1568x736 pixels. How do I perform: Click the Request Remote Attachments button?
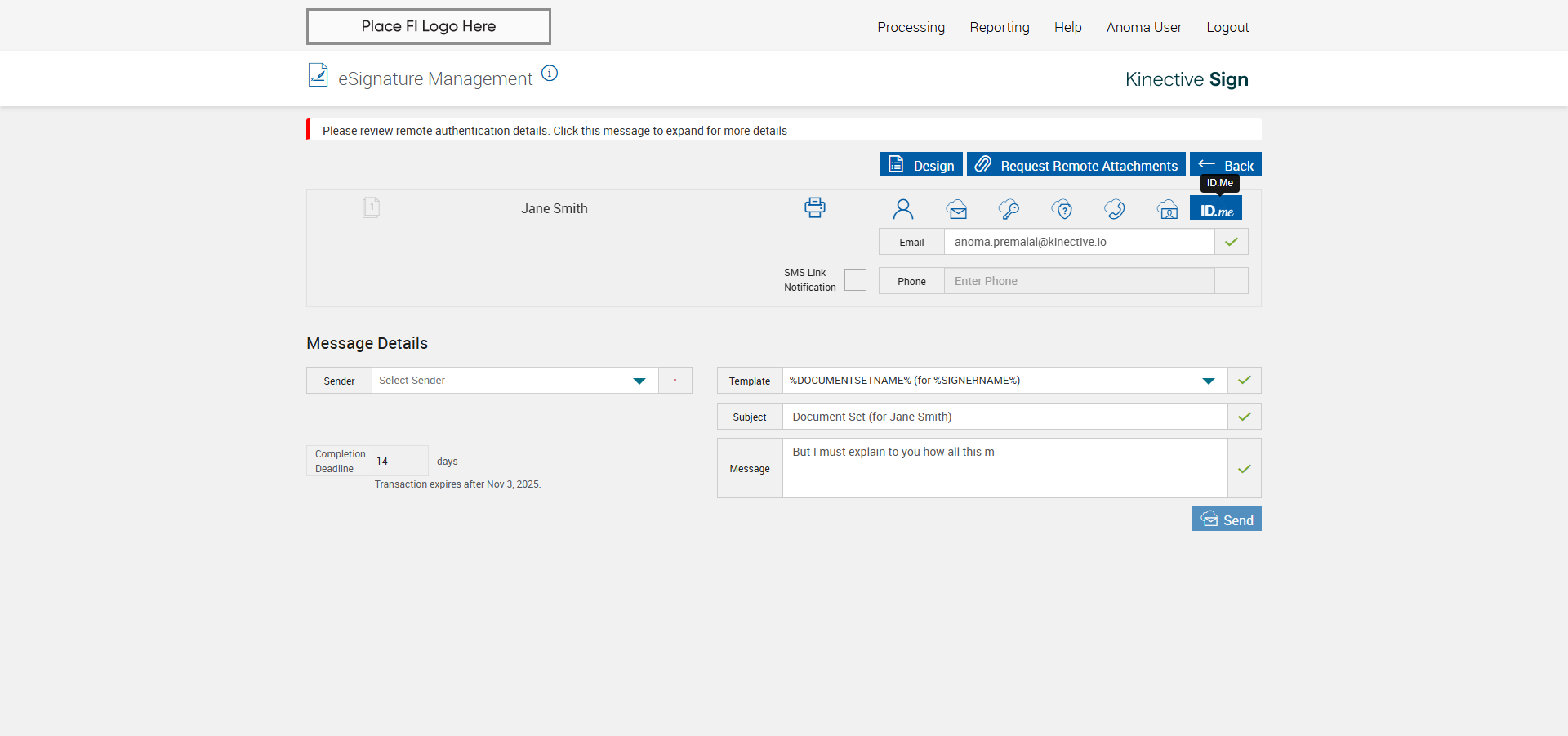click(x=1076, y=165)
